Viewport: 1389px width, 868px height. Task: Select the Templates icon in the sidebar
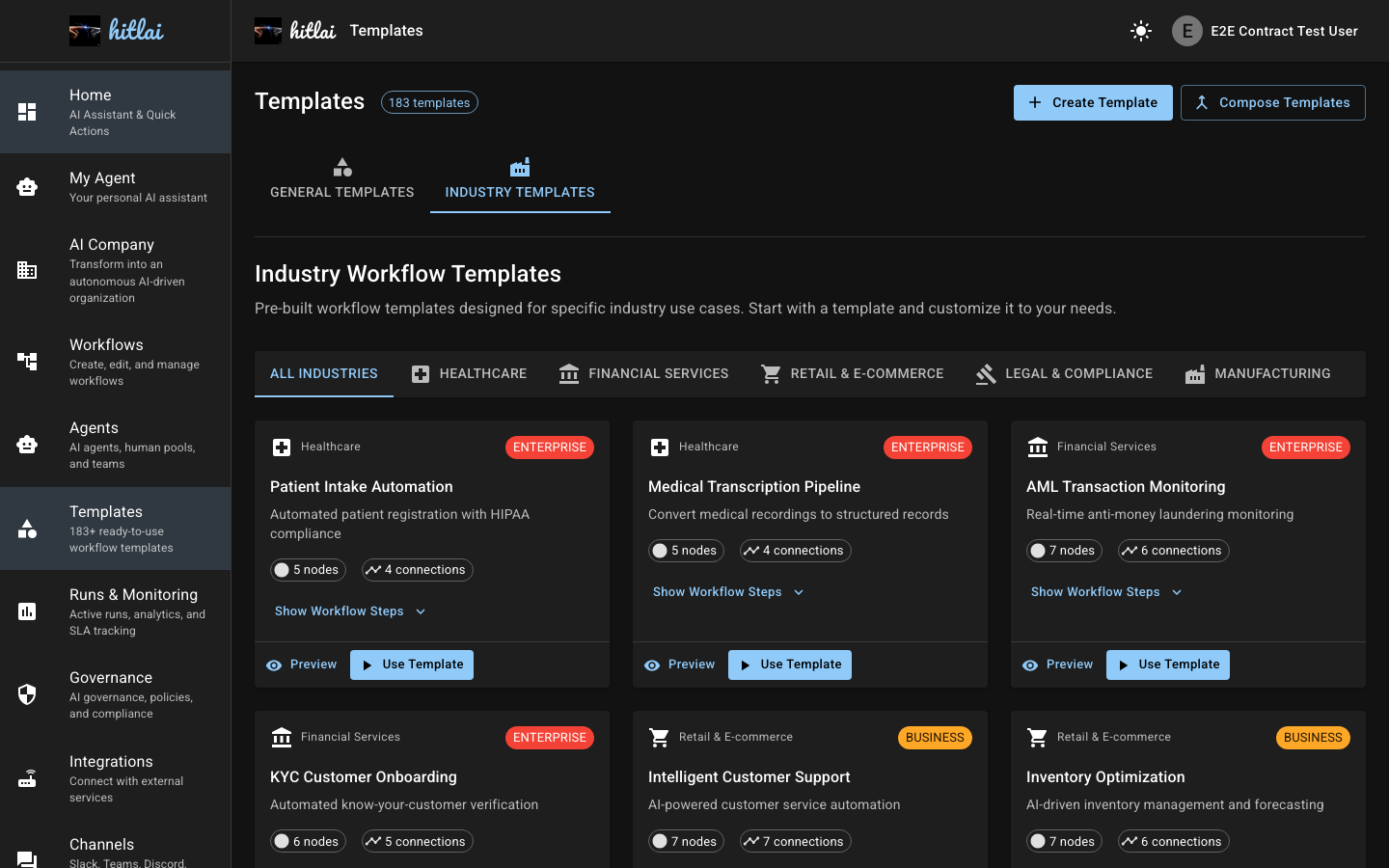pos(27,529)
